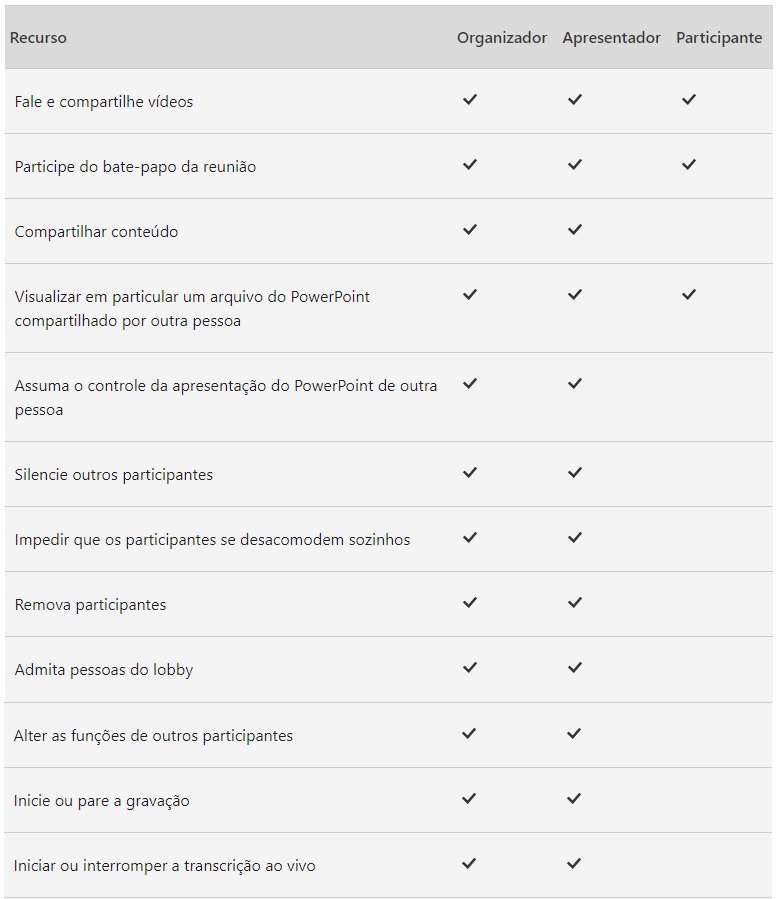
Task: Click the 'Silencie outros participantes' row label
Action: pyautogui.click(x=114, y=475)
